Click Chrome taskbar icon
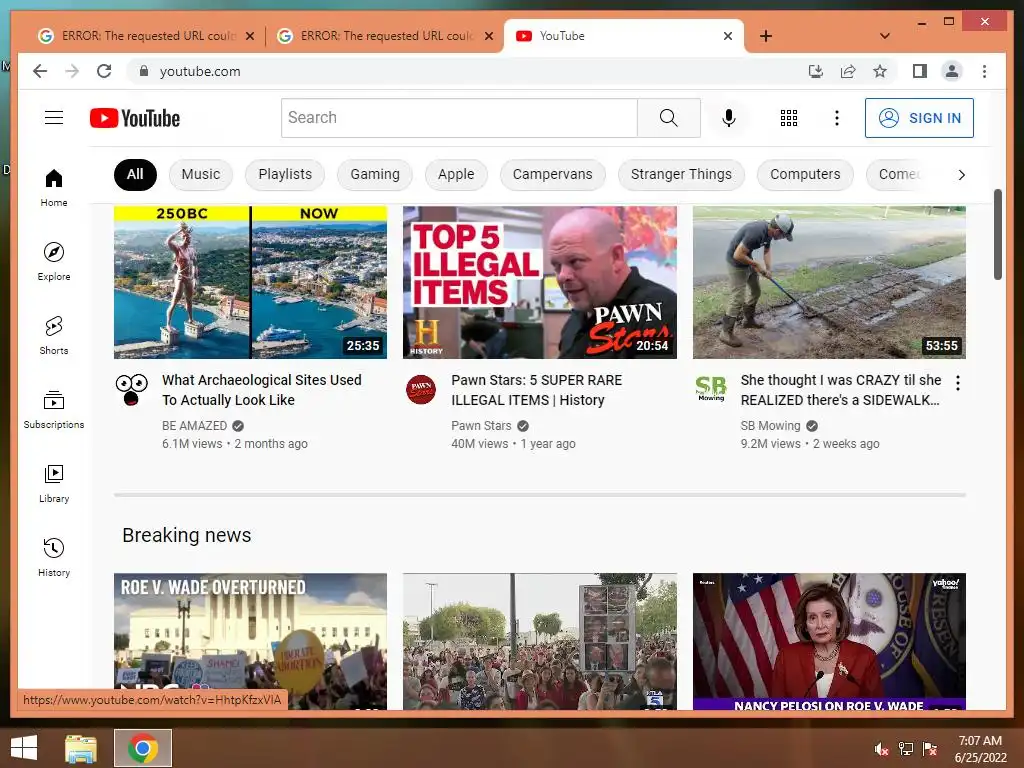This screenshot has height=768, width=1024. pos(143,748)
